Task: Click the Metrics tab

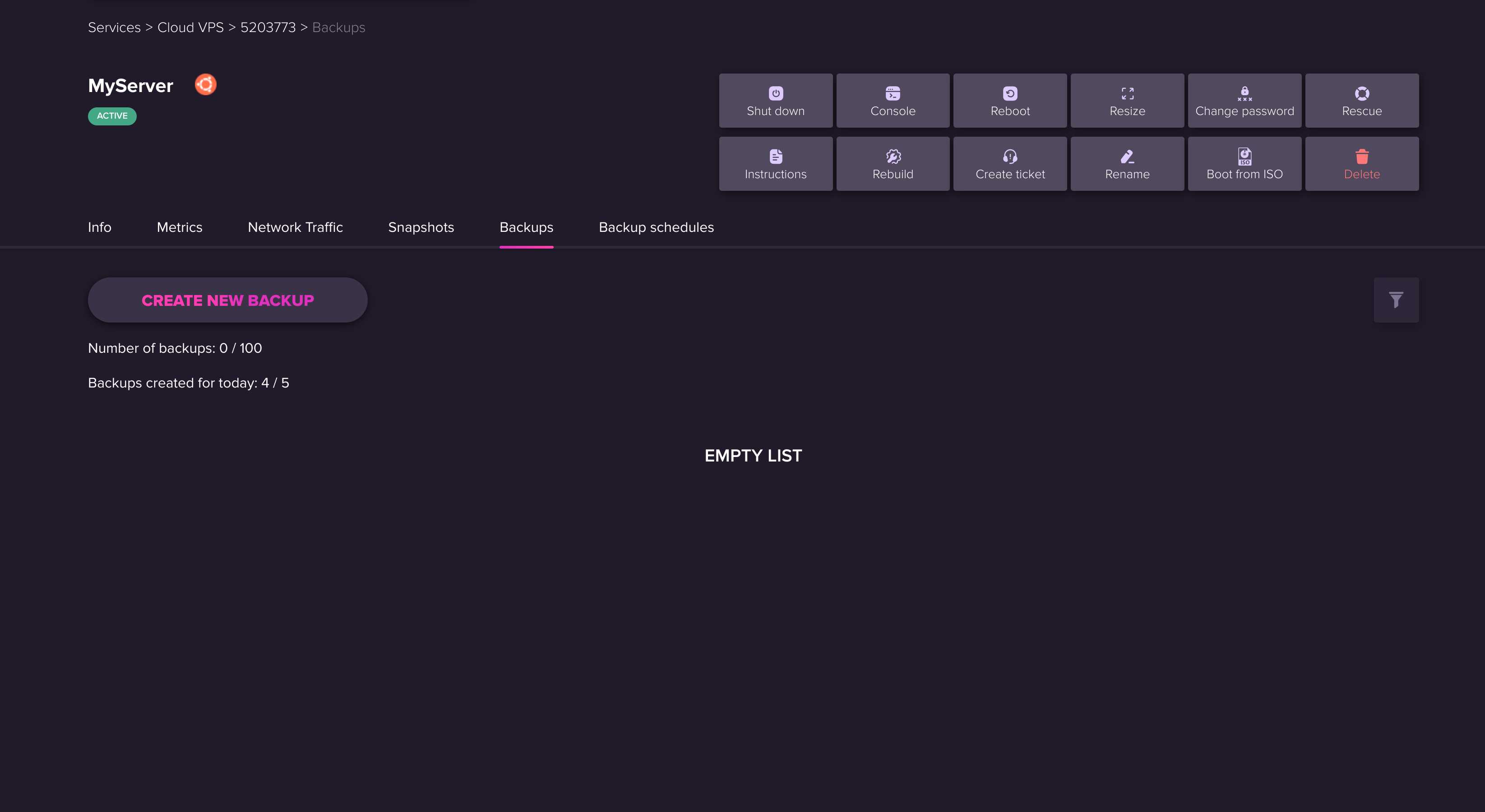Action: pyautogui.click(x=180, y=227)
